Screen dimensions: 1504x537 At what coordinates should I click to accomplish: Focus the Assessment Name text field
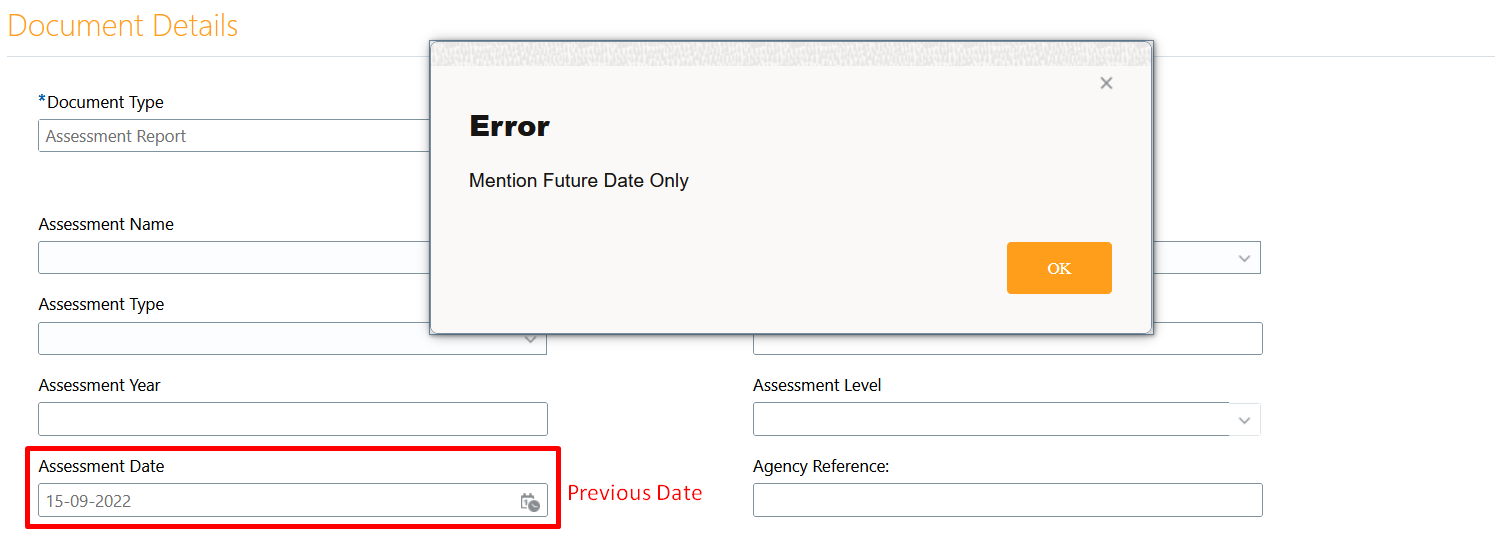(234, 258)
